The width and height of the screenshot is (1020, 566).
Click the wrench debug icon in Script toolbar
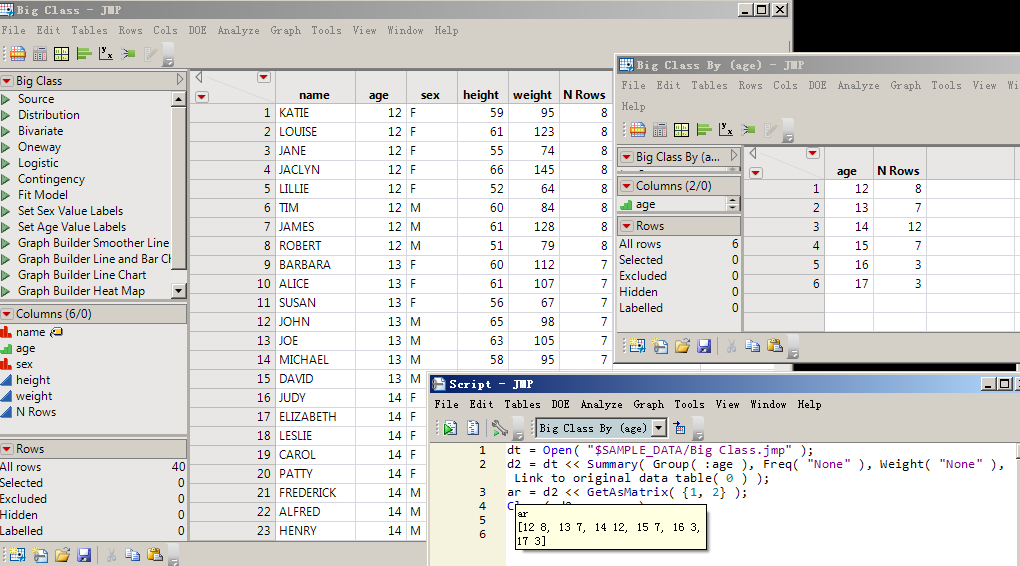(x=499, y=428)
